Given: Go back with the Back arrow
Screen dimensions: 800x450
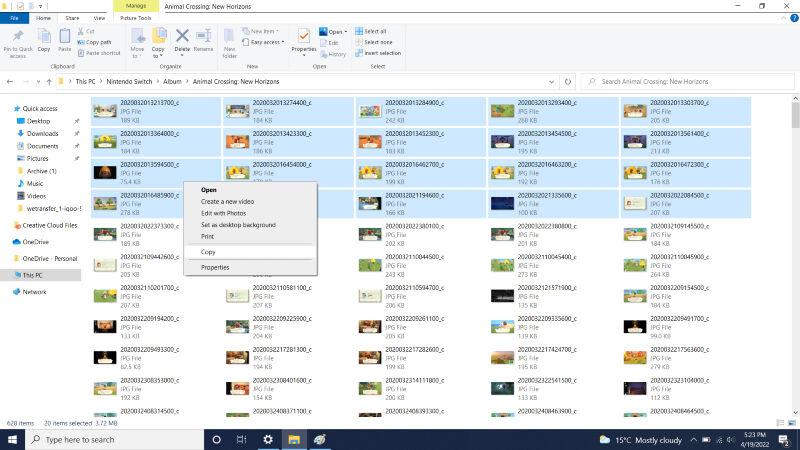Looking at the screenshot, I should pos(10,82).
